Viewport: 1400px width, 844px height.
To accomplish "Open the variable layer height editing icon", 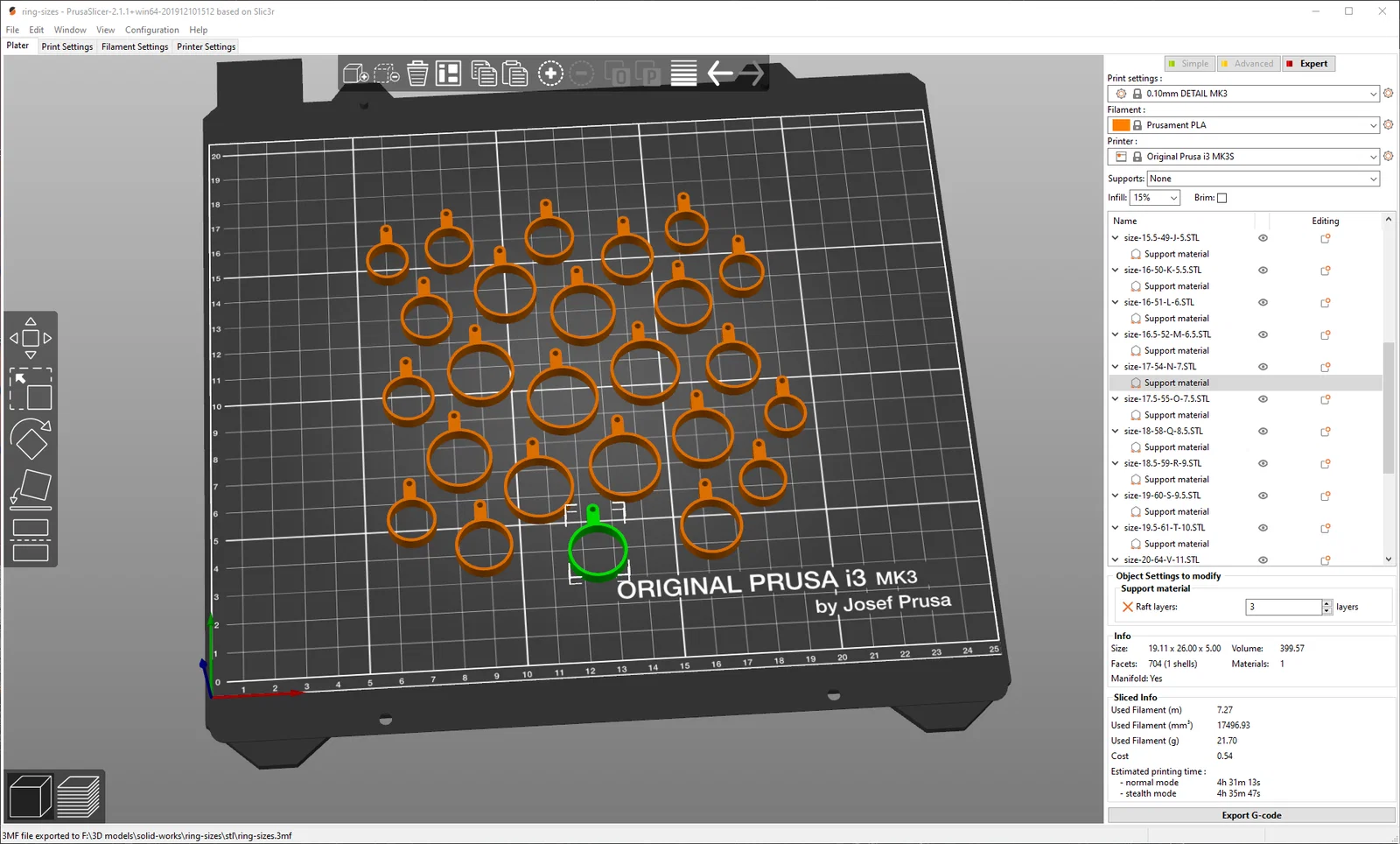I will (683, 74).
